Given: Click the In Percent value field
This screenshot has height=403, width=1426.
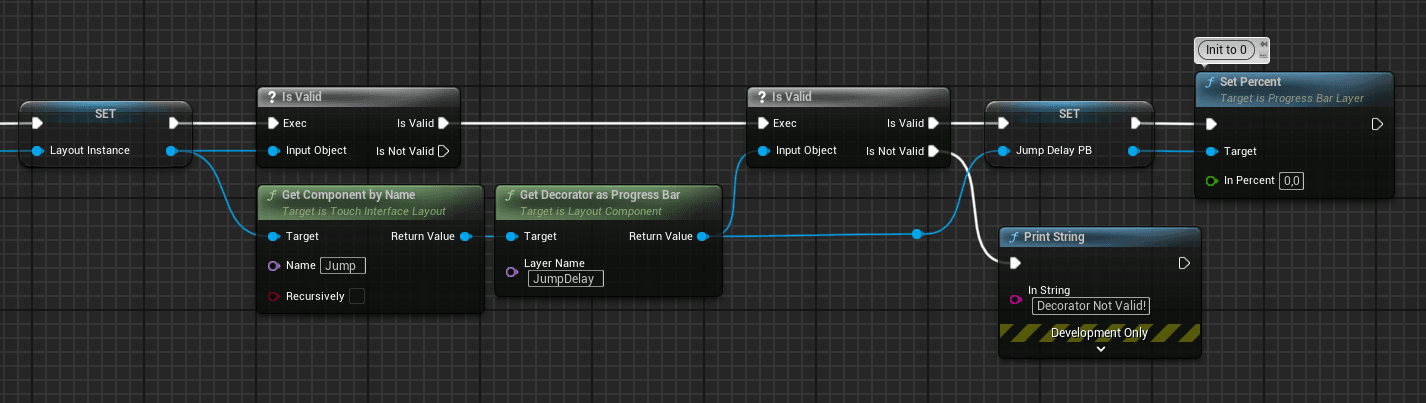Looking at the screenshot, I should [x=1292, y=181].
